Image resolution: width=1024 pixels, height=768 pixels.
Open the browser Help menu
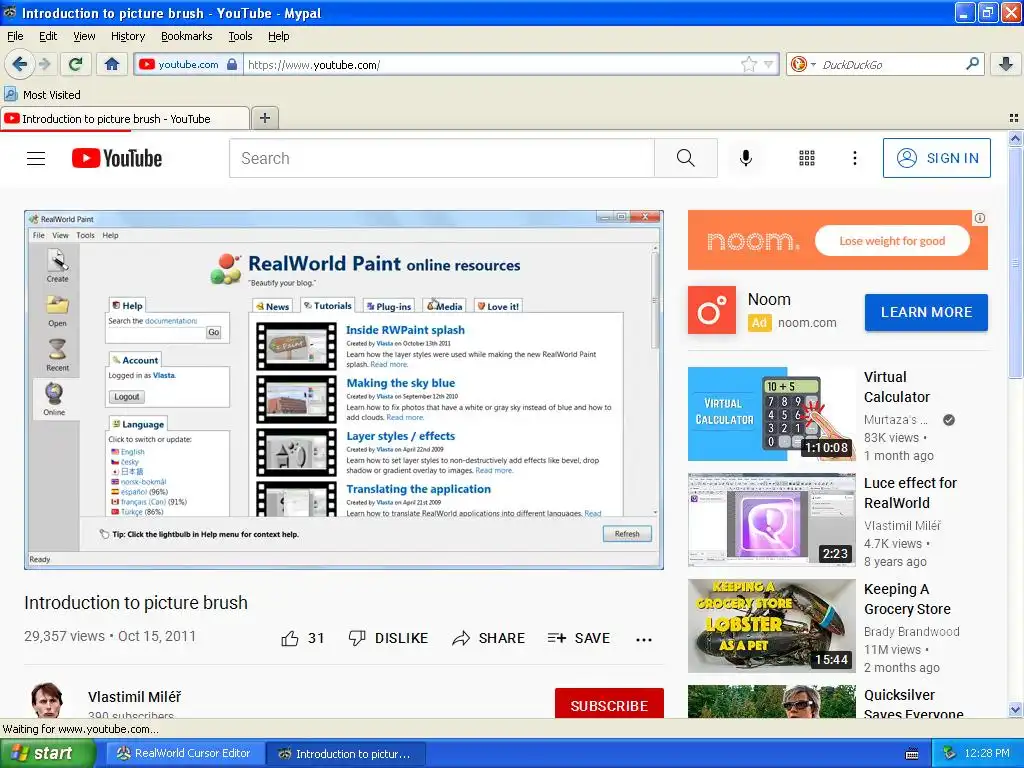pyautogui.click(x=278, y=36)
